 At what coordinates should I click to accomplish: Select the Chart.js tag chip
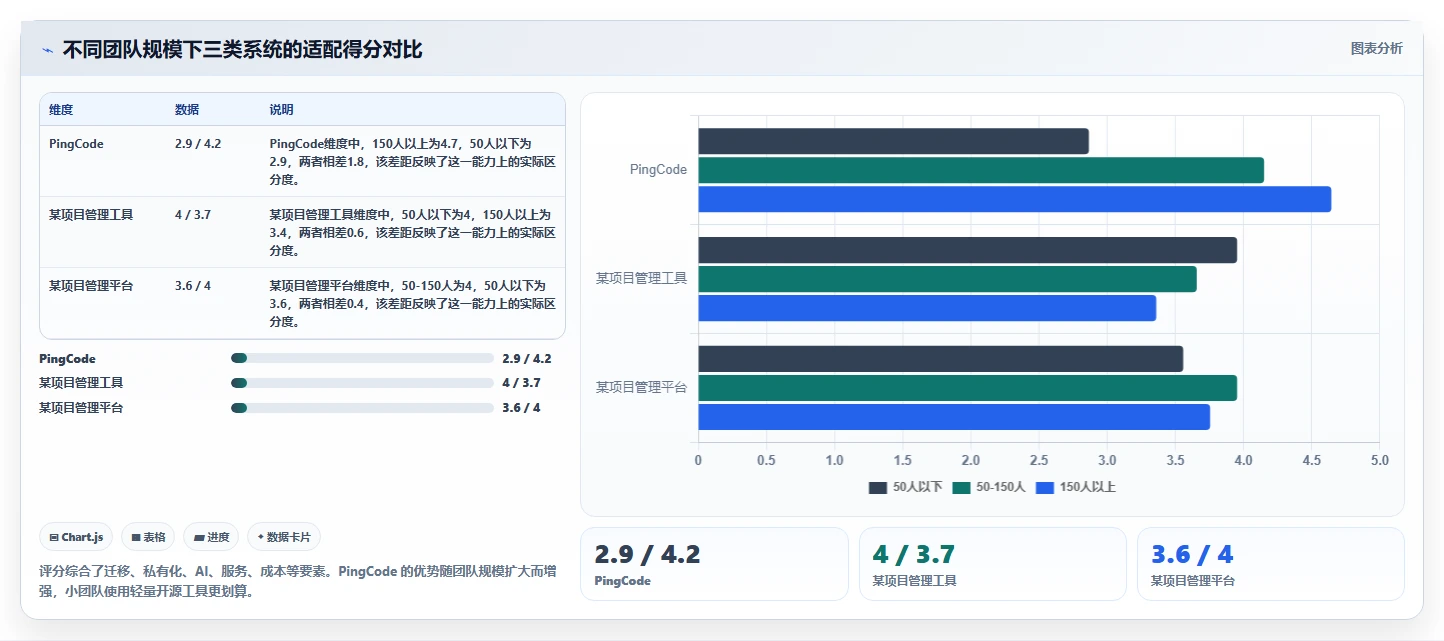pos(77,537)
